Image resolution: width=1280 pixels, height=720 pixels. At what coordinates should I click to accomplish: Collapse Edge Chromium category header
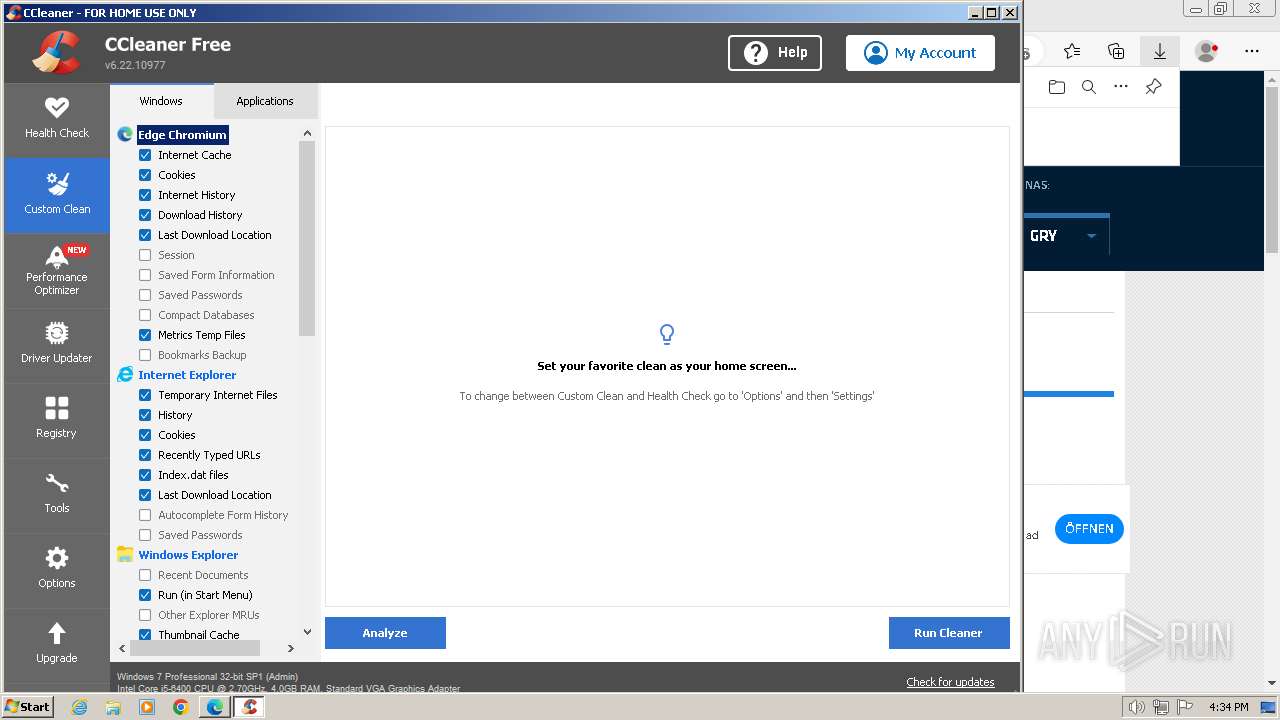tap(182, 135)
